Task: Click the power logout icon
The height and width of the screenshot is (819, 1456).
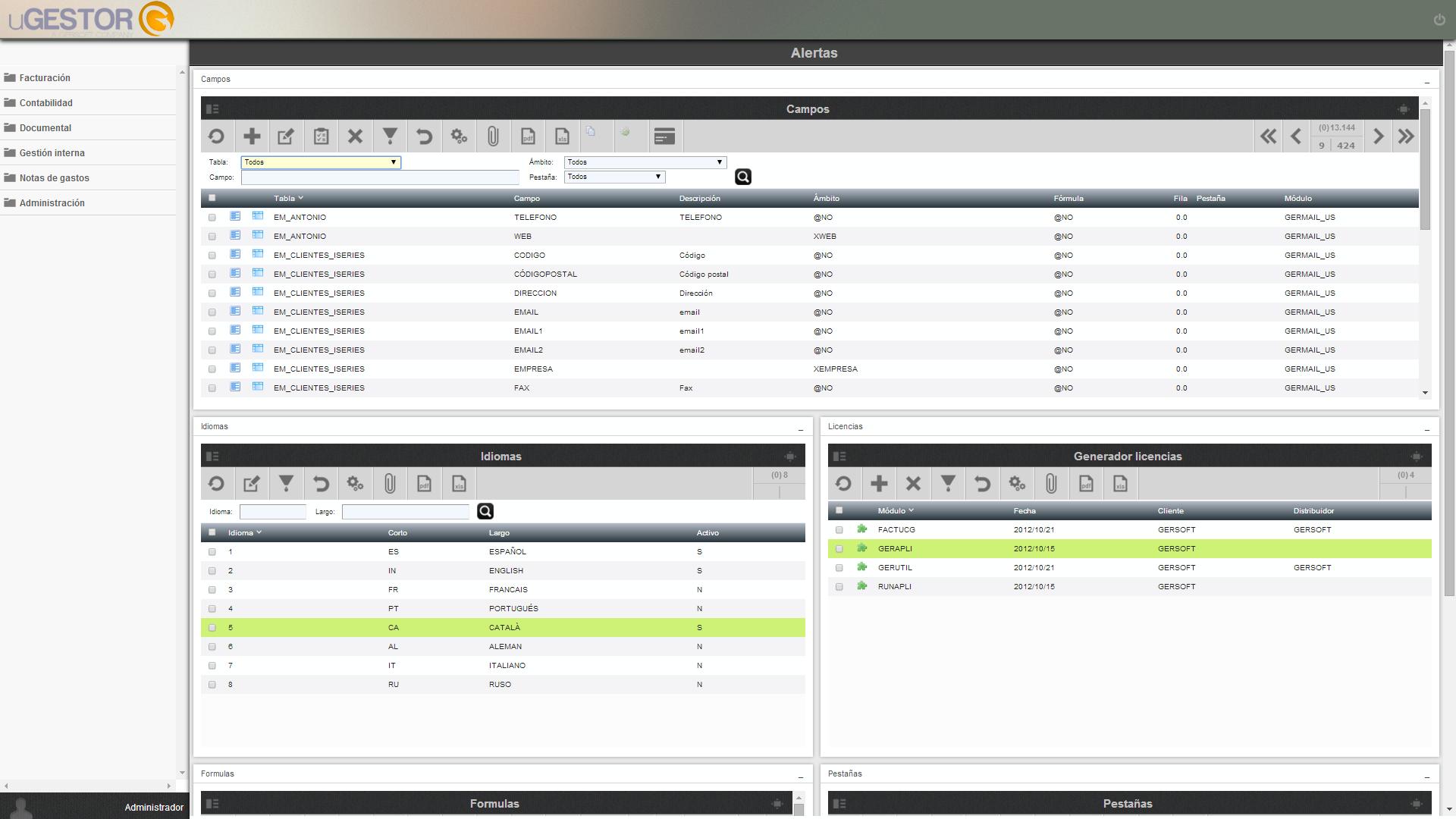Action: click(1439, 20)
